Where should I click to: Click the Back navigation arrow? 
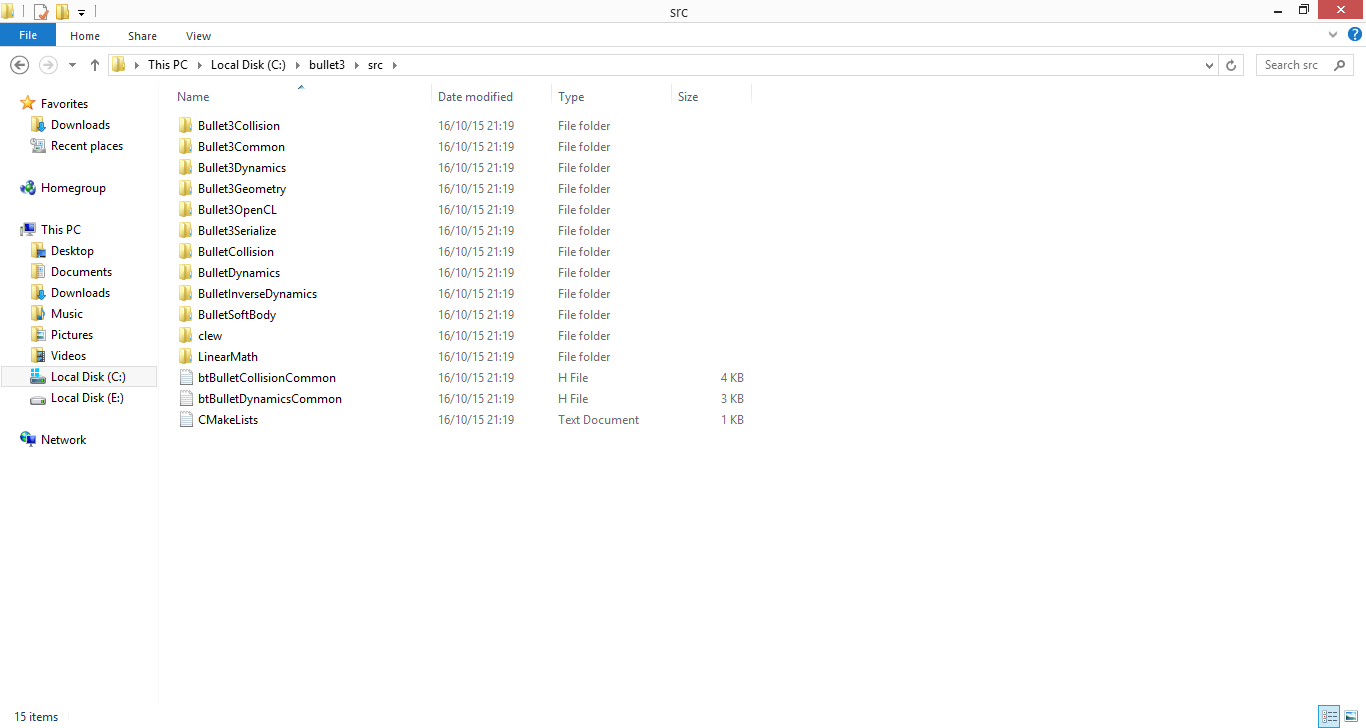pos(19,65)
